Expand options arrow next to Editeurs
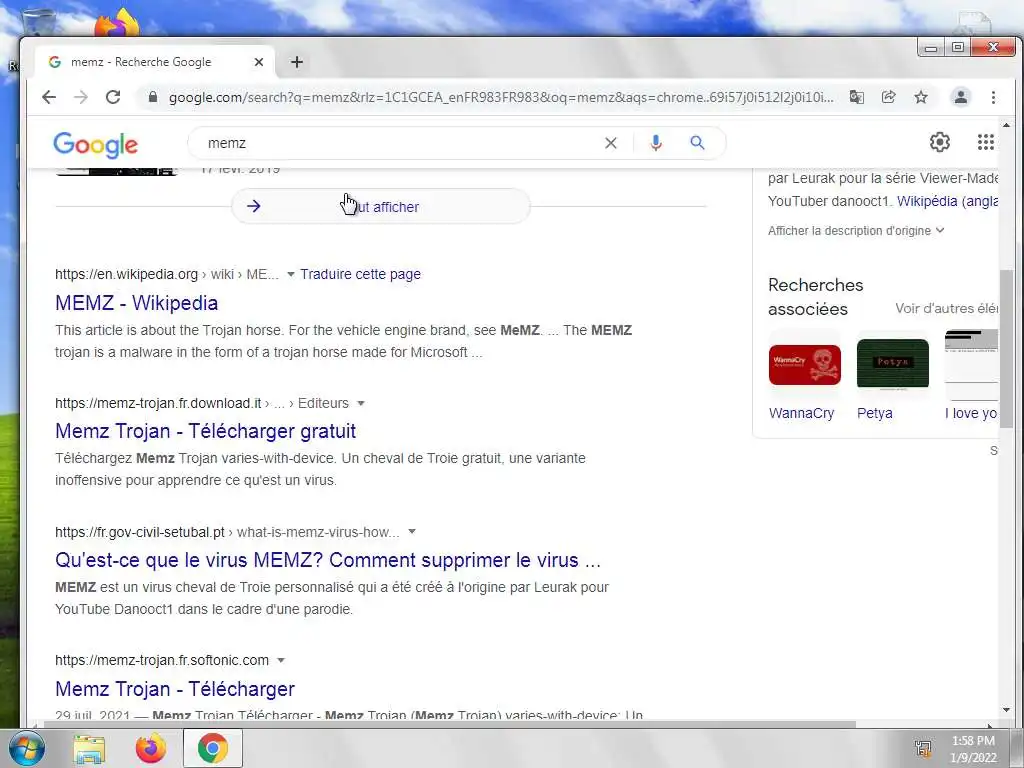 360,403
